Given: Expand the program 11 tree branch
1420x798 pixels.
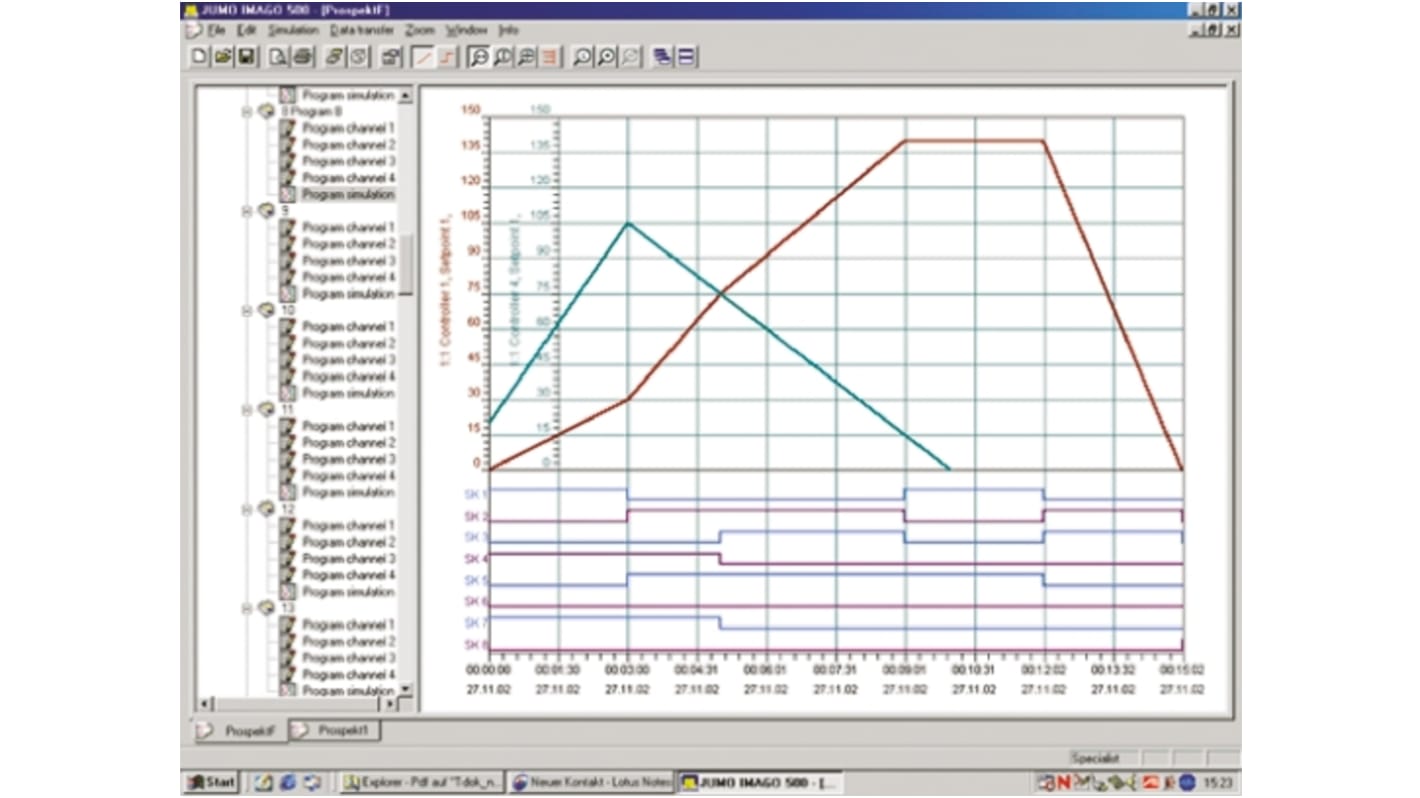Looking at the screenshot, I should [x=246, y=409].
